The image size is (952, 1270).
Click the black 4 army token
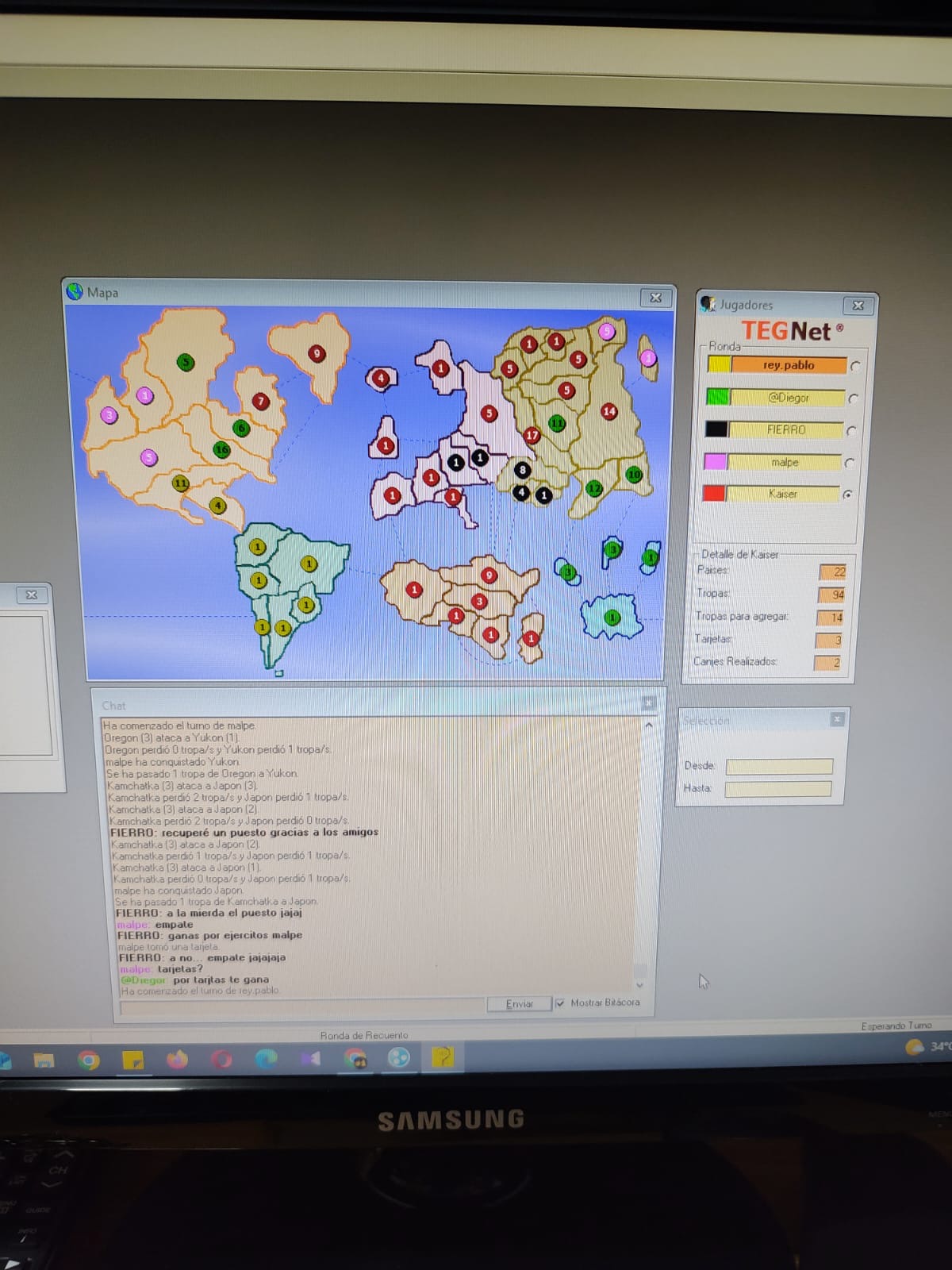click(x=521, y=493)
